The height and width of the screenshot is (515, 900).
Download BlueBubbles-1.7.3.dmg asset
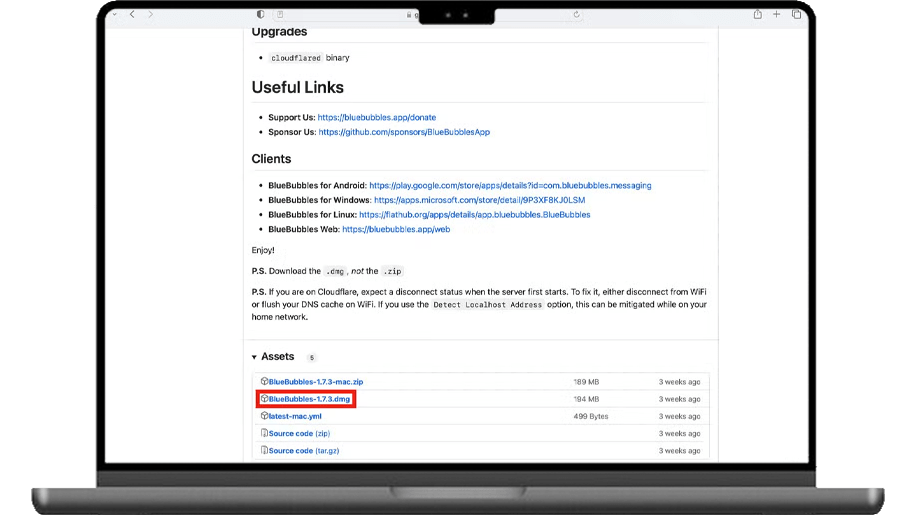[x=309, y=399]
